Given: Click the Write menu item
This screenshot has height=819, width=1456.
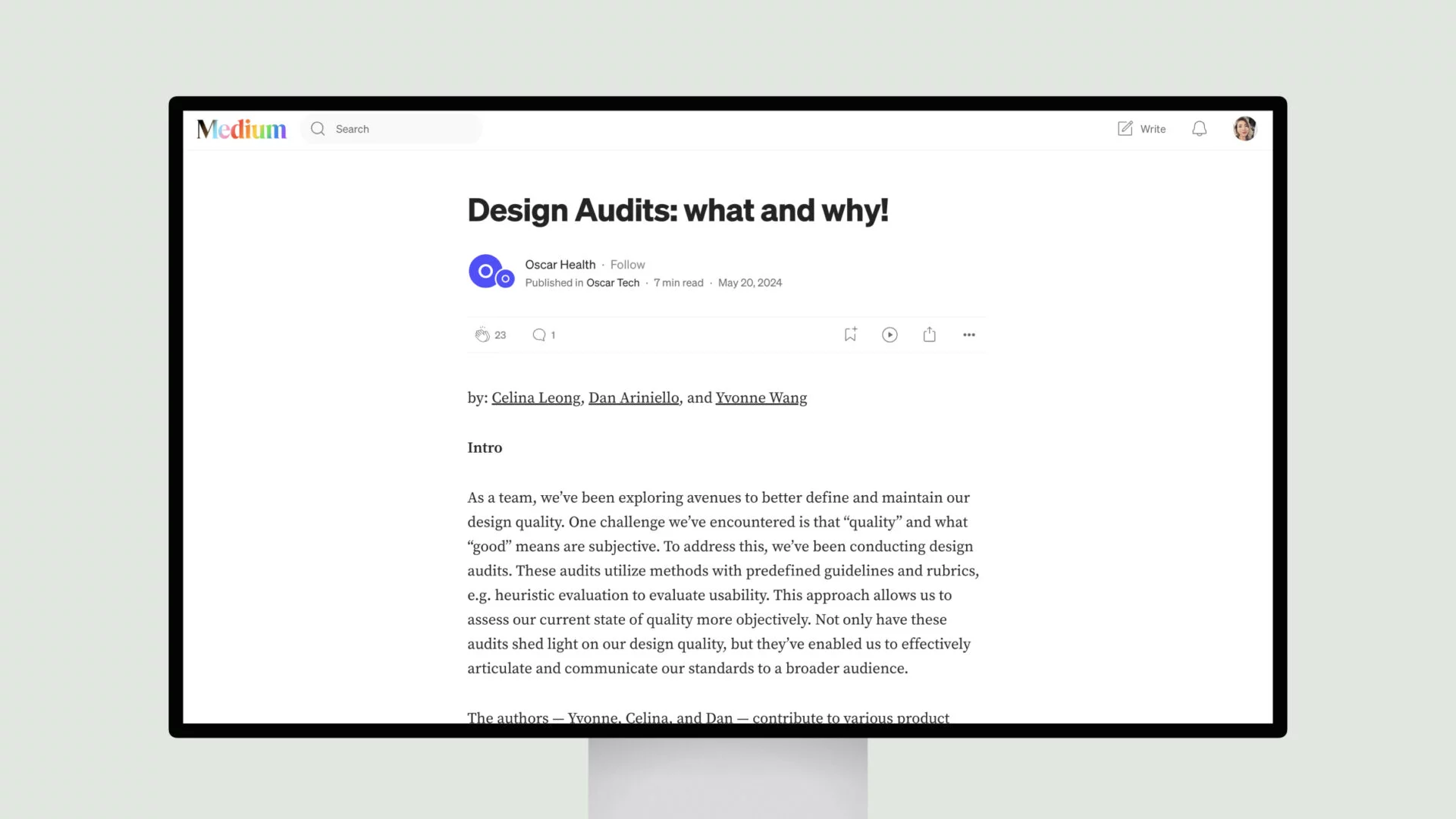Looking at the screenshot, I should coord(1141,128).
